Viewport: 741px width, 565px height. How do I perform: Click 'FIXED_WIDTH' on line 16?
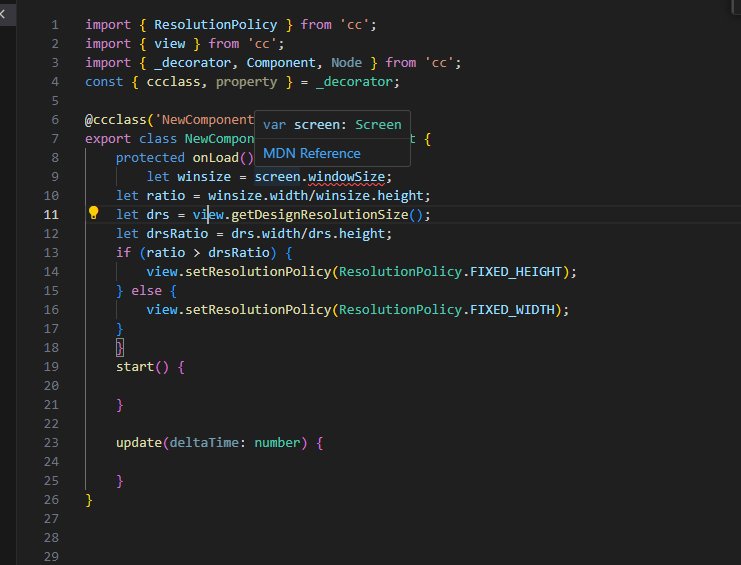tap(512, 309)
